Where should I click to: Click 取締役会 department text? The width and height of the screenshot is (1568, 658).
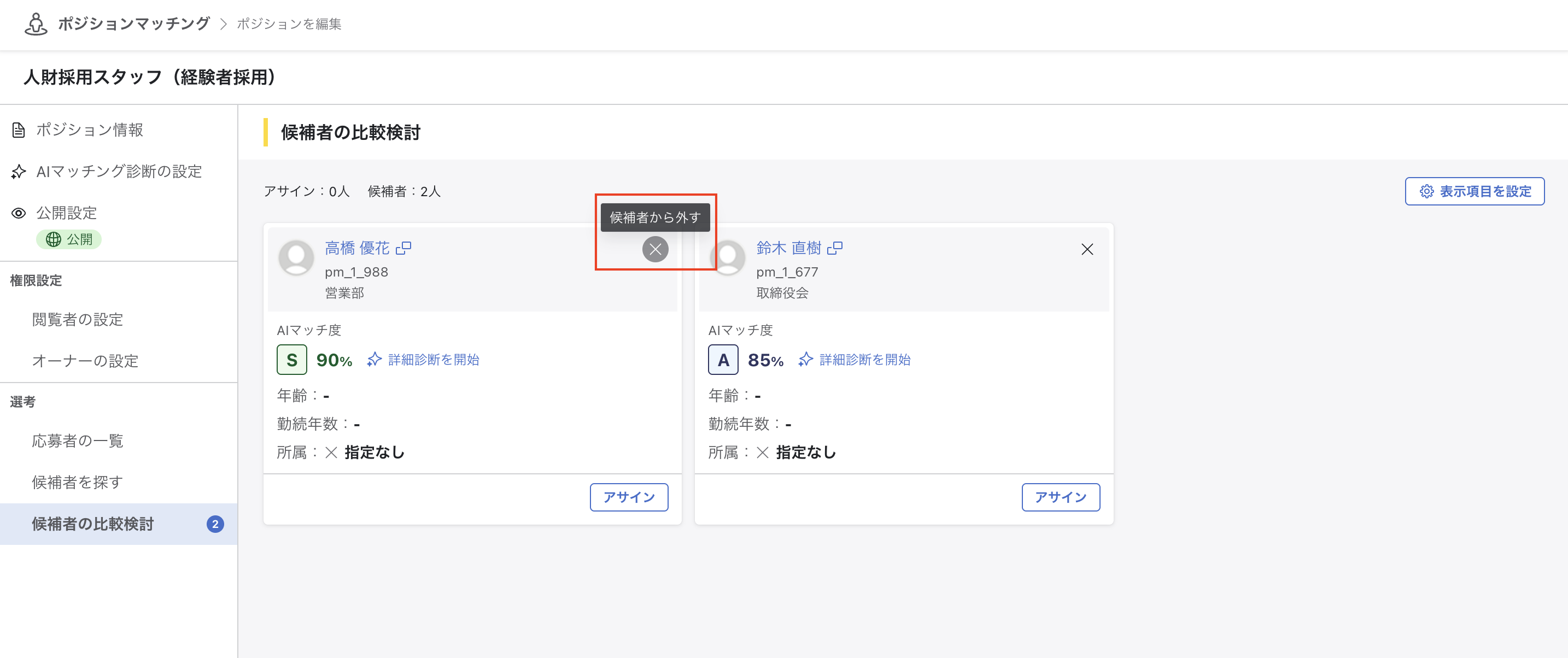(782, 293)
